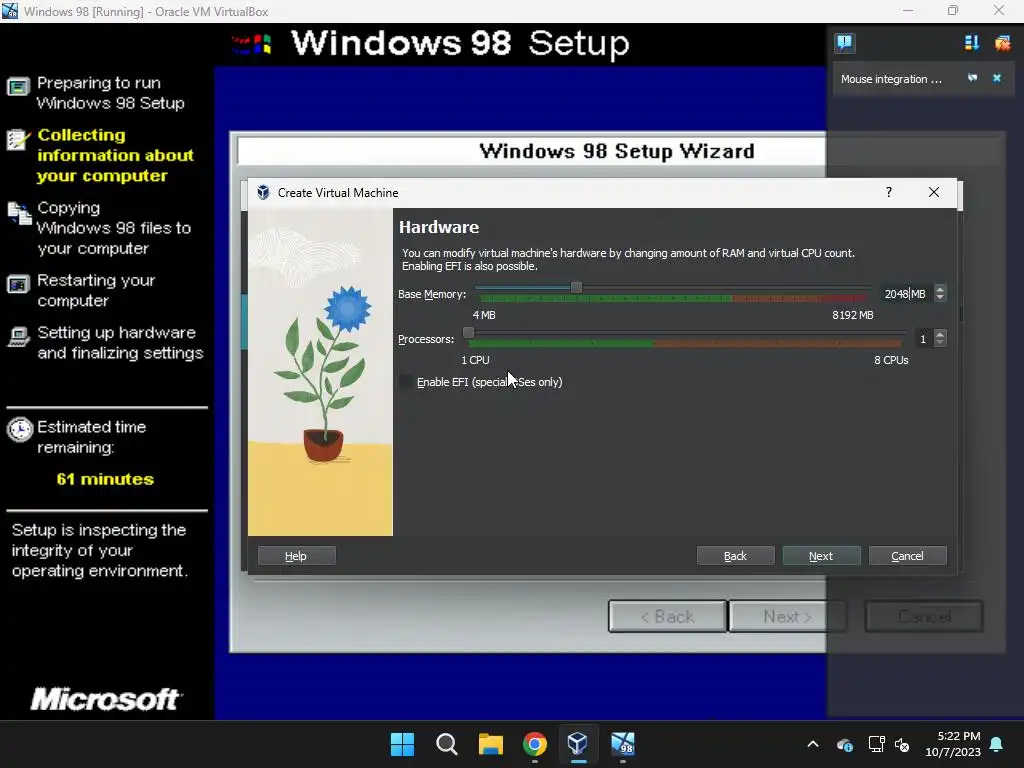This screenshot has height=768, width=1024.
Task: Click the Windows logo beside Setup title
Action: pos(251,44)
